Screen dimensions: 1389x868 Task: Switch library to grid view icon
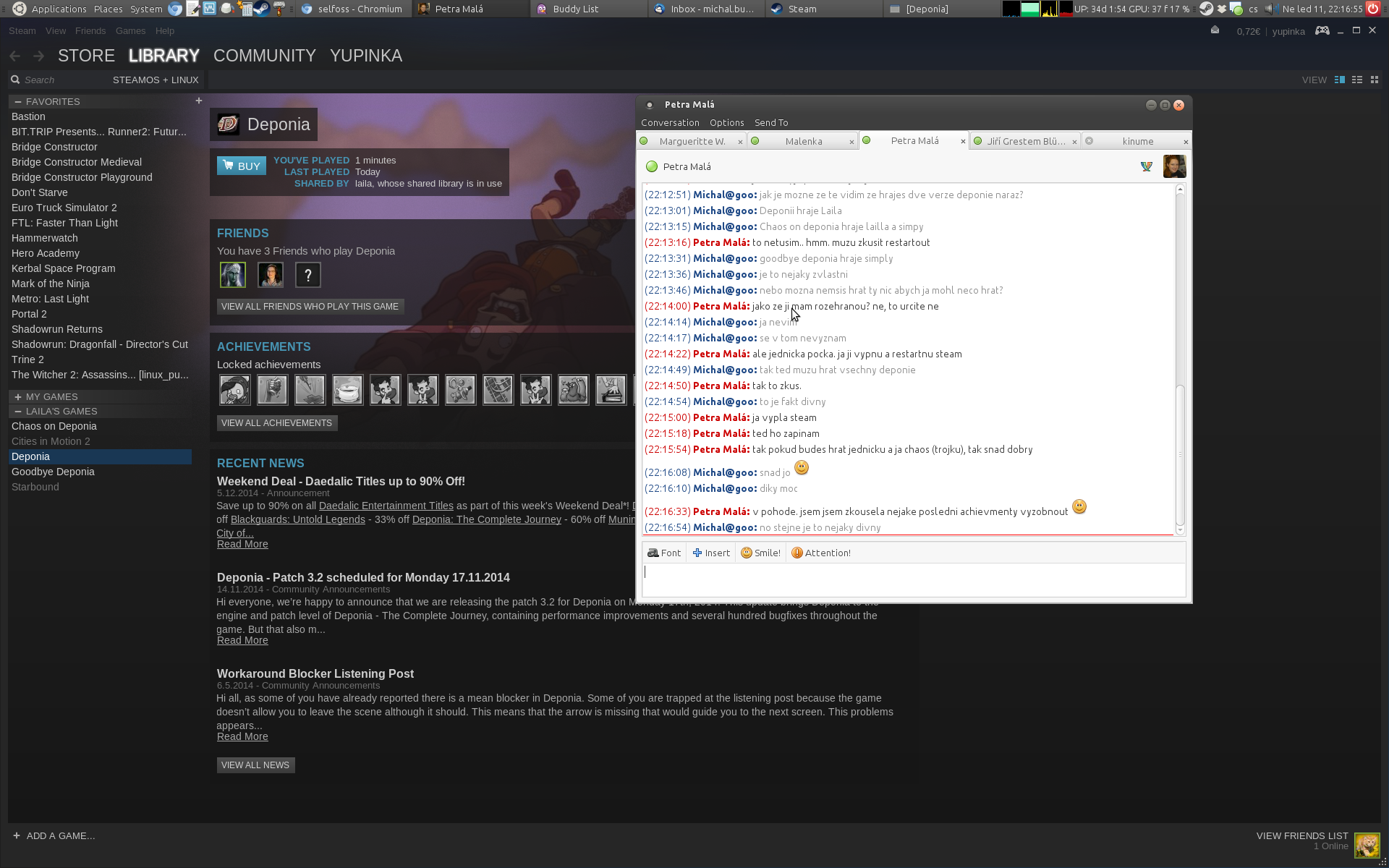click(x=1375, y=80)
